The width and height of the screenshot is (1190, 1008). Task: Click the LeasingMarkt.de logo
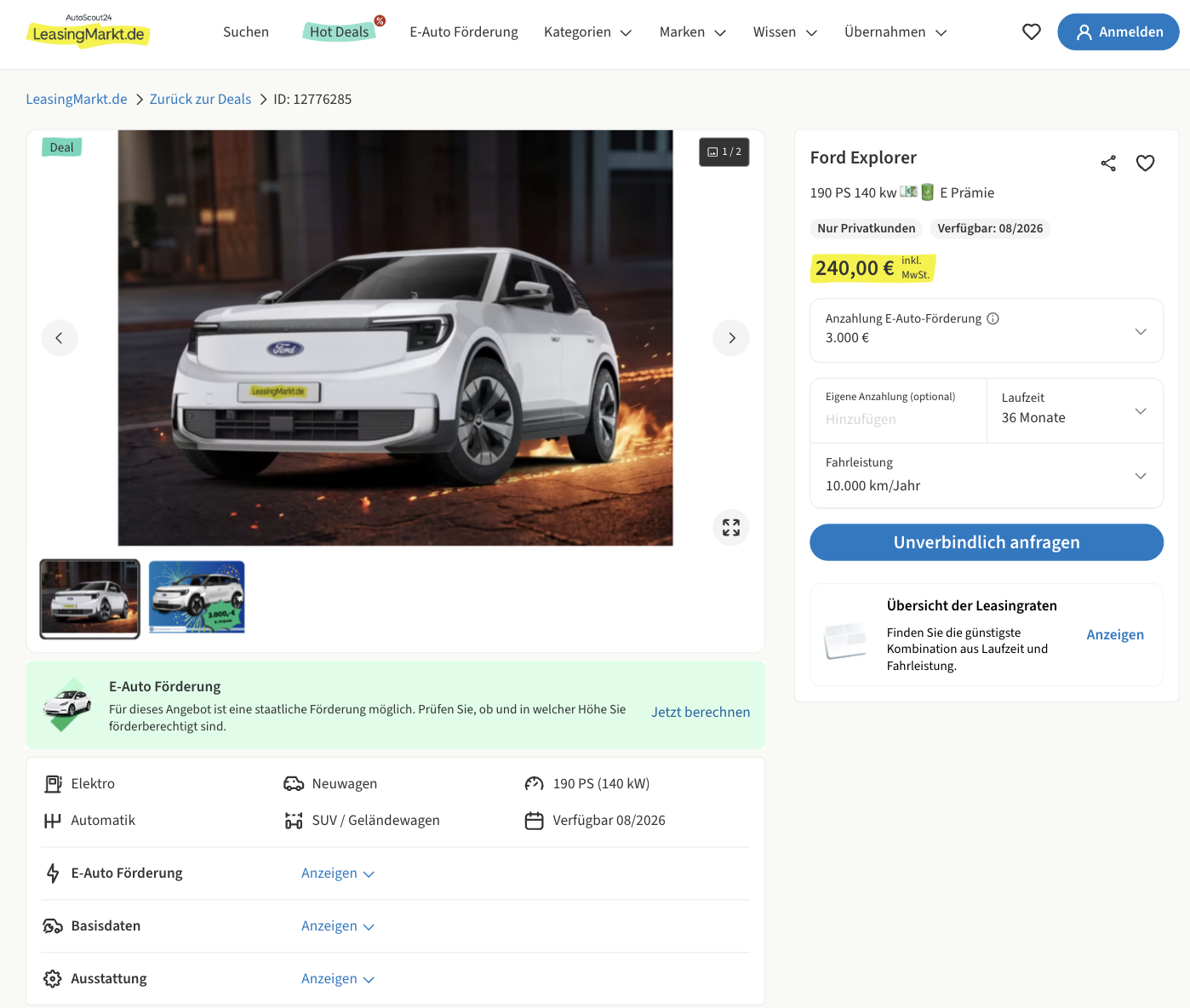click(89, 31)
